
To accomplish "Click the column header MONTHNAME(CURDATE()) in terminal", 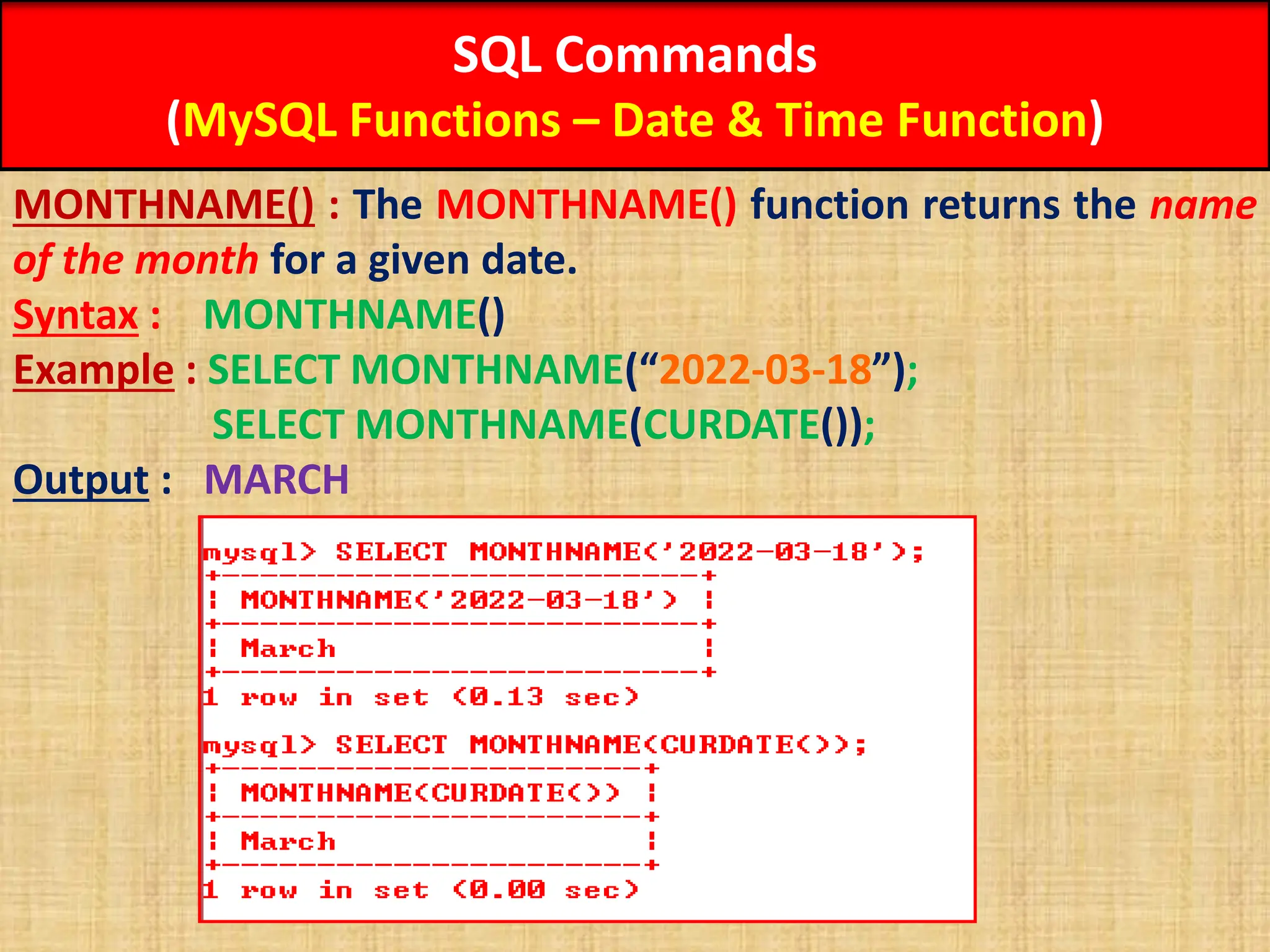I will [x=430, y=793].
